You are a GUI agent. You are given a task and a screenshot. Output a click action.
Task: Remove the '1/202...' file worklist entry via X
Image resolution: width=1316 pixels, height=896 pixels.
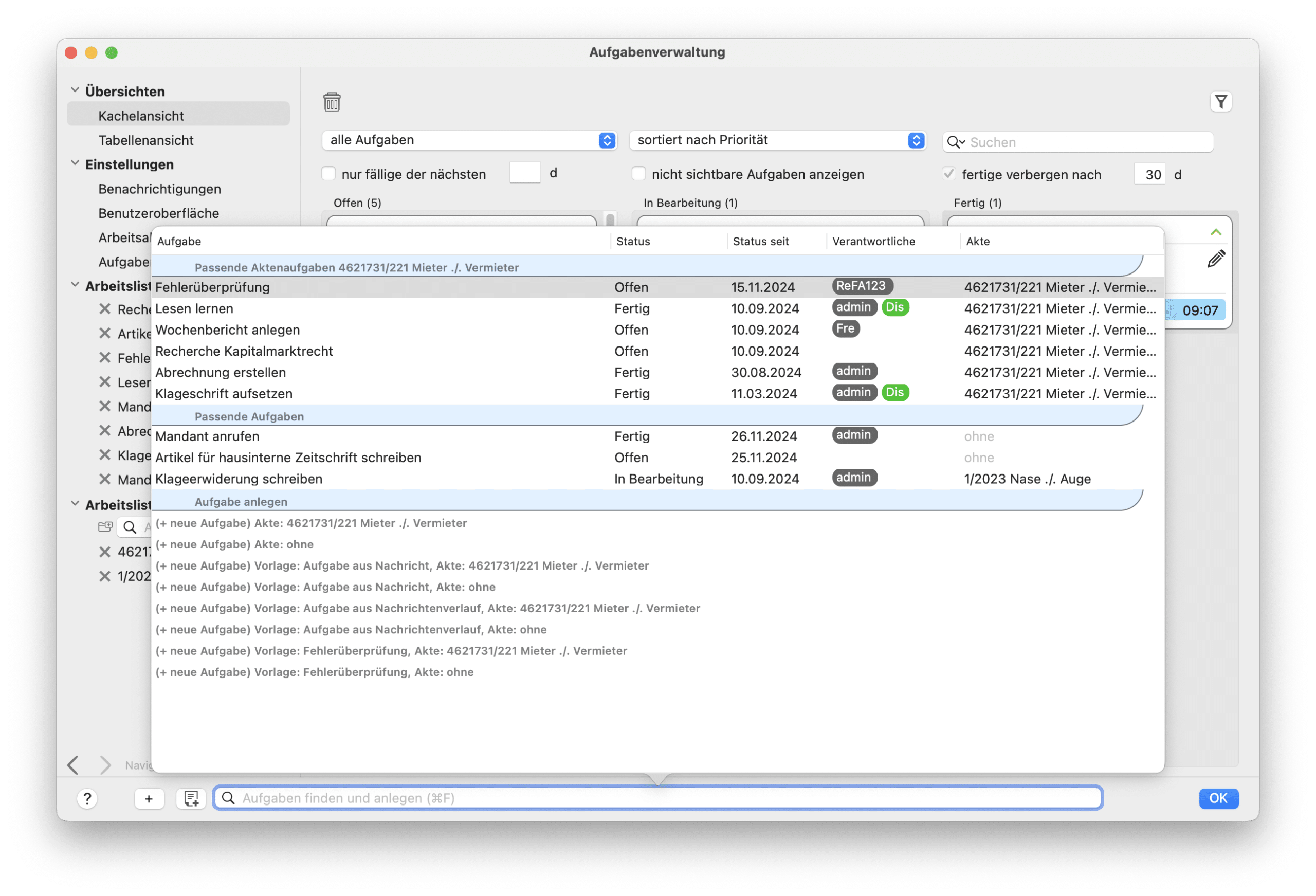click(105, 576)
